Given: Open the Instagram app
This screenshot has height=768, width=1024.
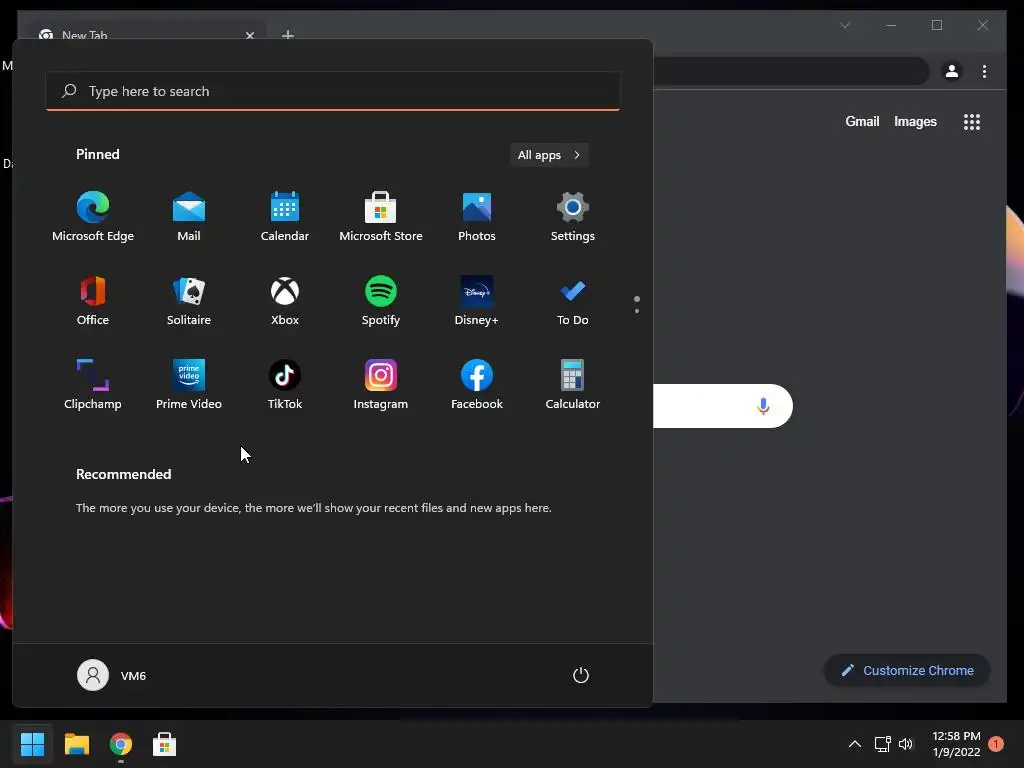Looking at the screenshot, I should click(x=381, y=385).
